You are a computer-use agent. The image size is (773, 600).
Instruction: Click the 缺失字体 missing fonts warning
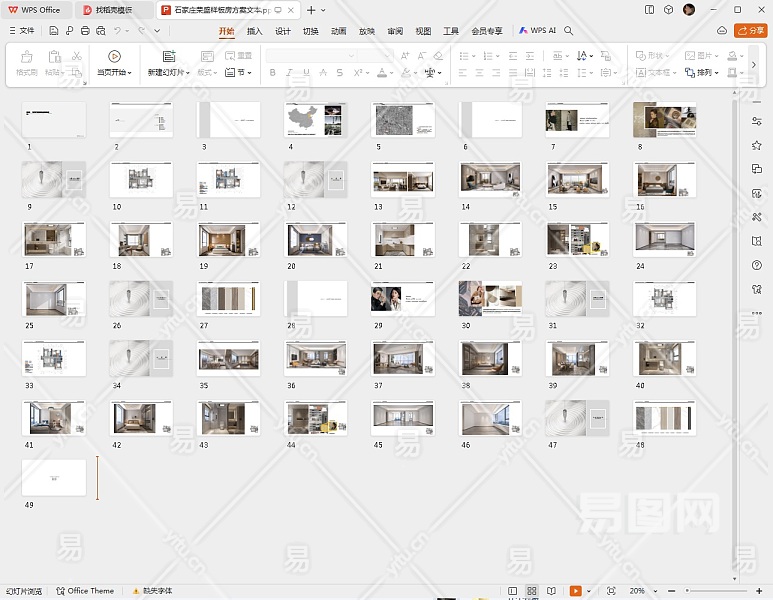tap(155, 591)
